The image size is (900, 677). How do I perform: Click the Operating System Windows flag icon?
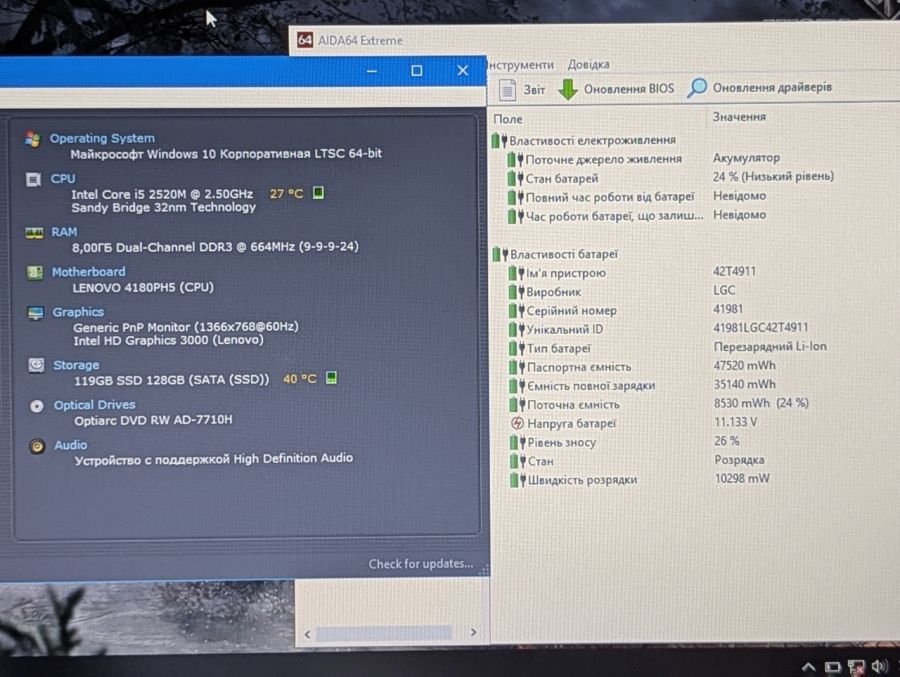33,140
